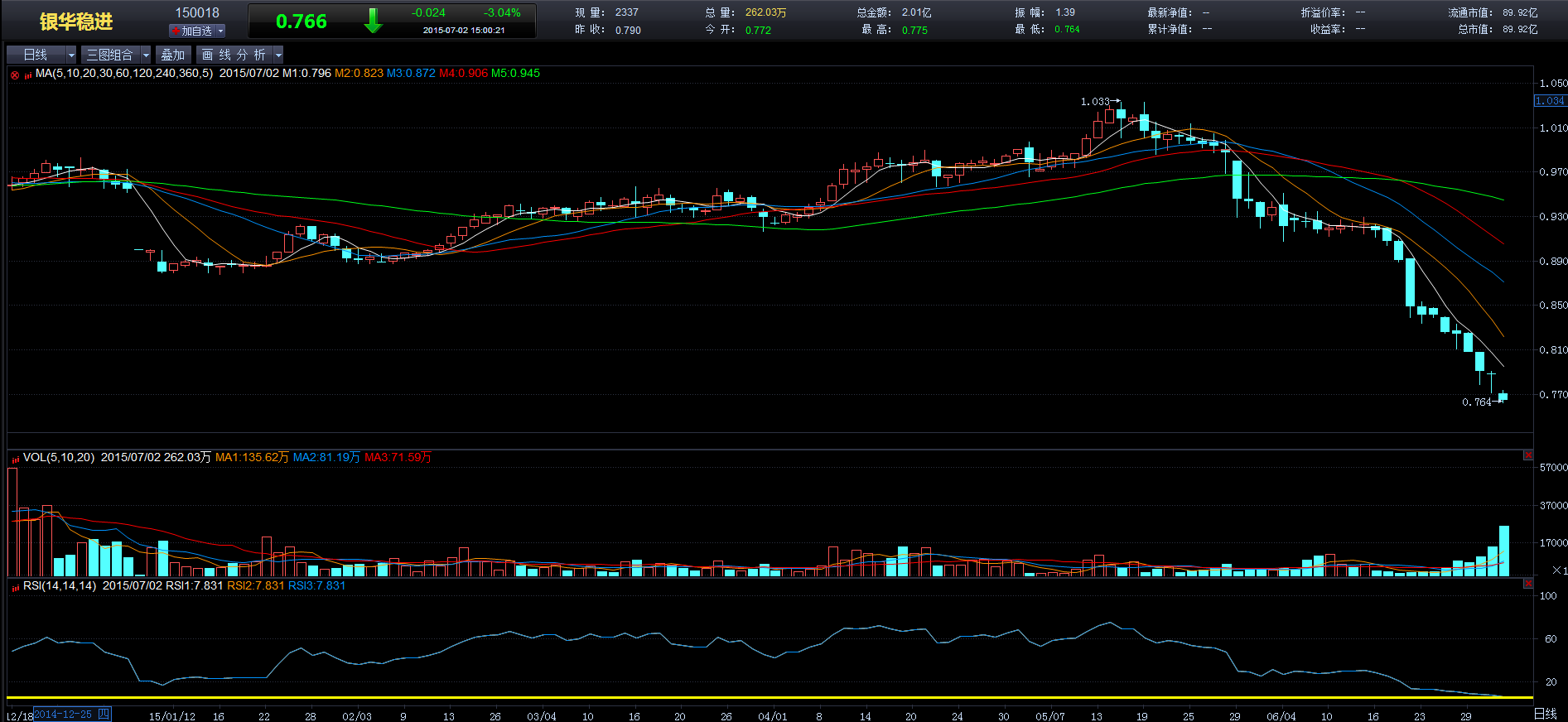Screen dimensions: 1568x722
Task: Click the 画线分析 drawing analysis button
Action: [234, 55]
